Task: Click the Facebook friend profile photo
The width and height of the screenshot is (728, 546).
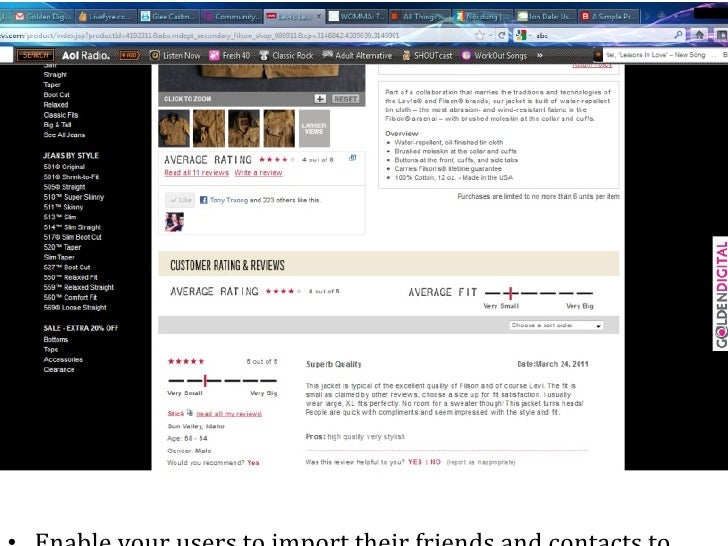Action: (x=175, y=222)
